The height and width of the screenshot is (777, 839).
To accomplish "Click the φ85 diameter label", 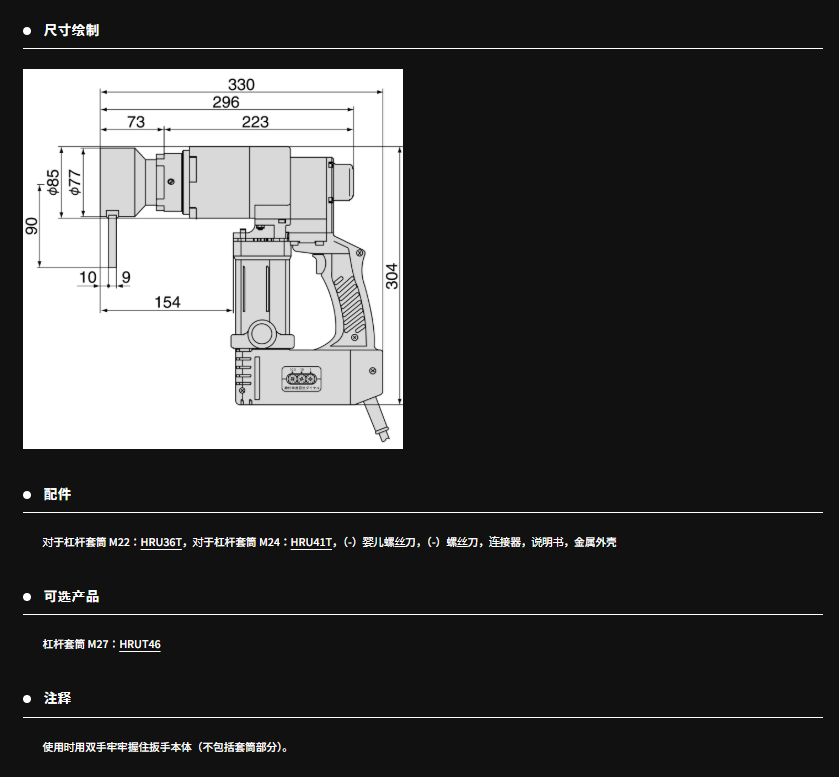I will click(52, 182).
